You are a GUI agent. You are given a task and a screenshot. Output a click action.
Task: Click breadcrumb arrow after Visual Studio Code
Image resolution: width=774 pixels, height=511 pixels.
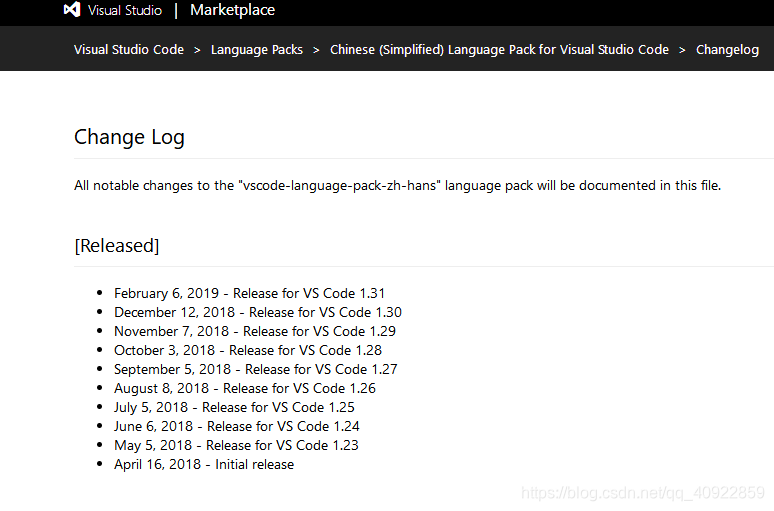point(197,50)
